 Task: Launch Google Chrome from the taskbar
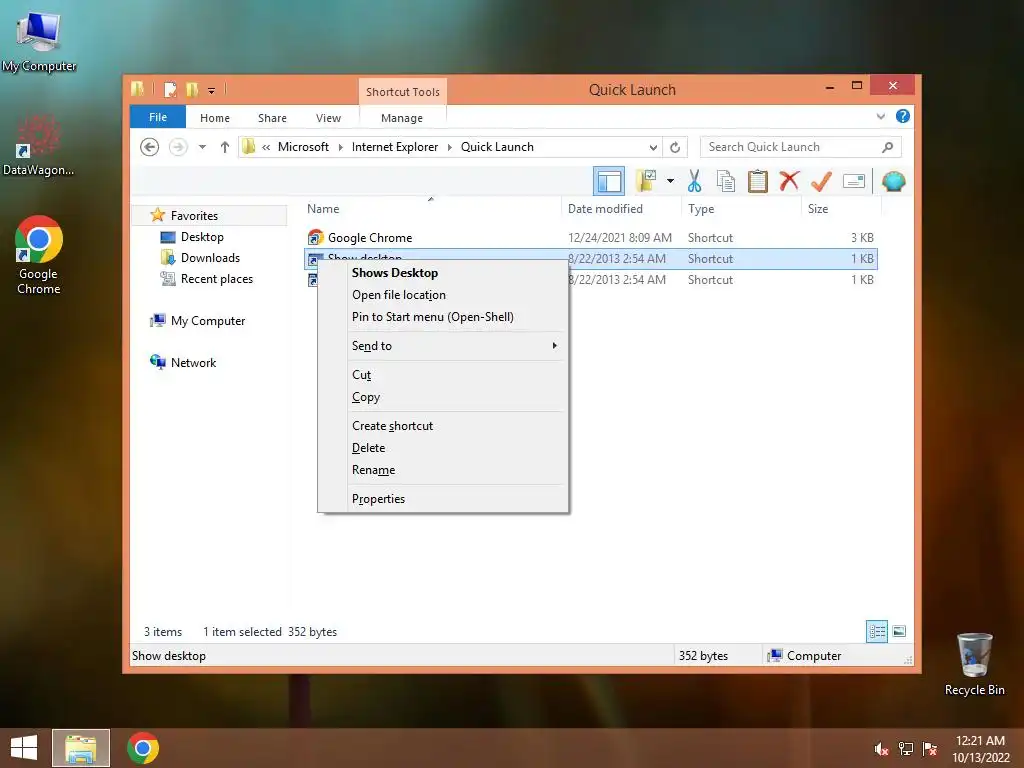coord(142,748)
